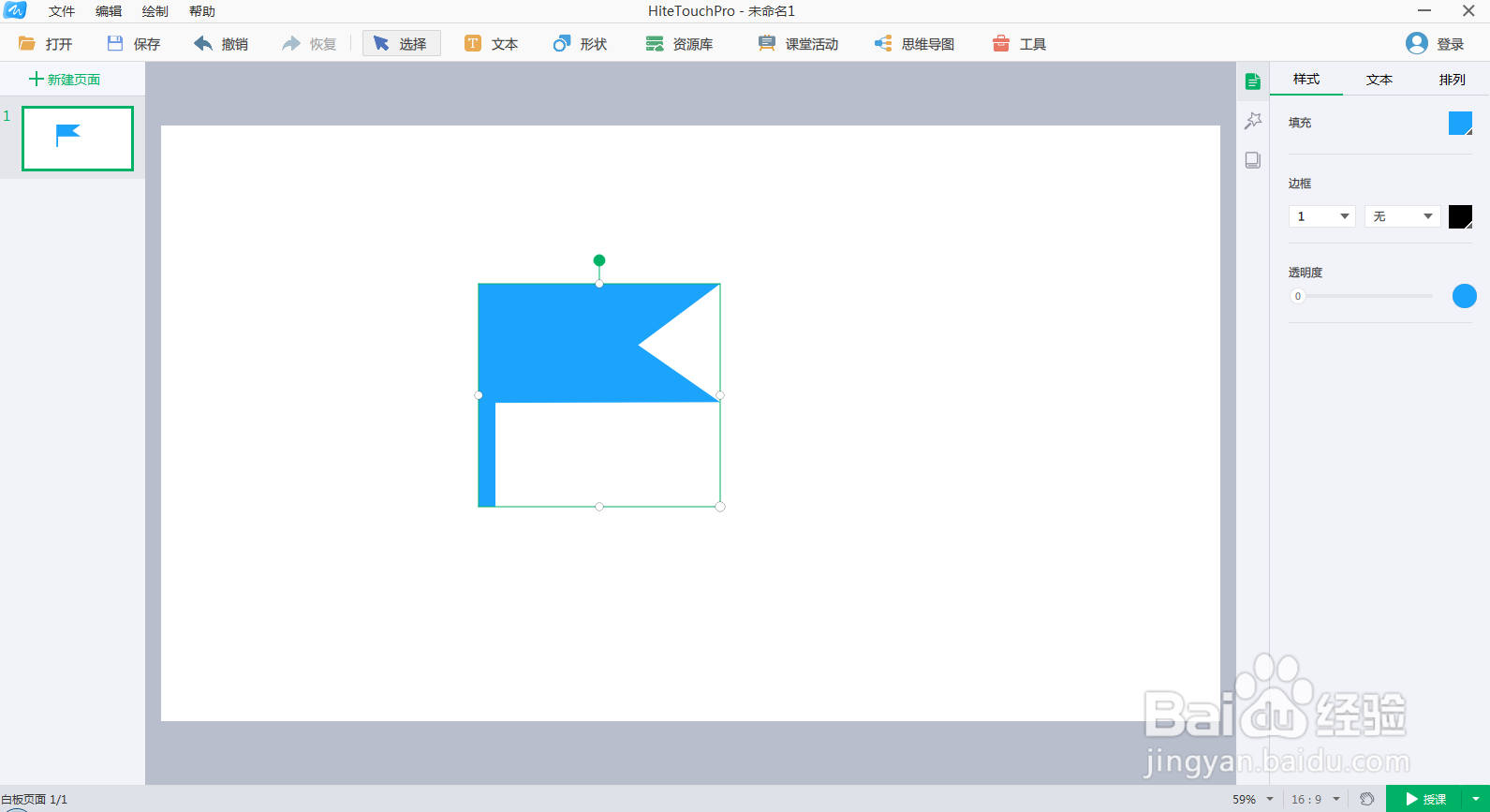Start teaching with the 授课 button
Viewport: 1490px width, 812px height.
click(x=1425, y=799)
